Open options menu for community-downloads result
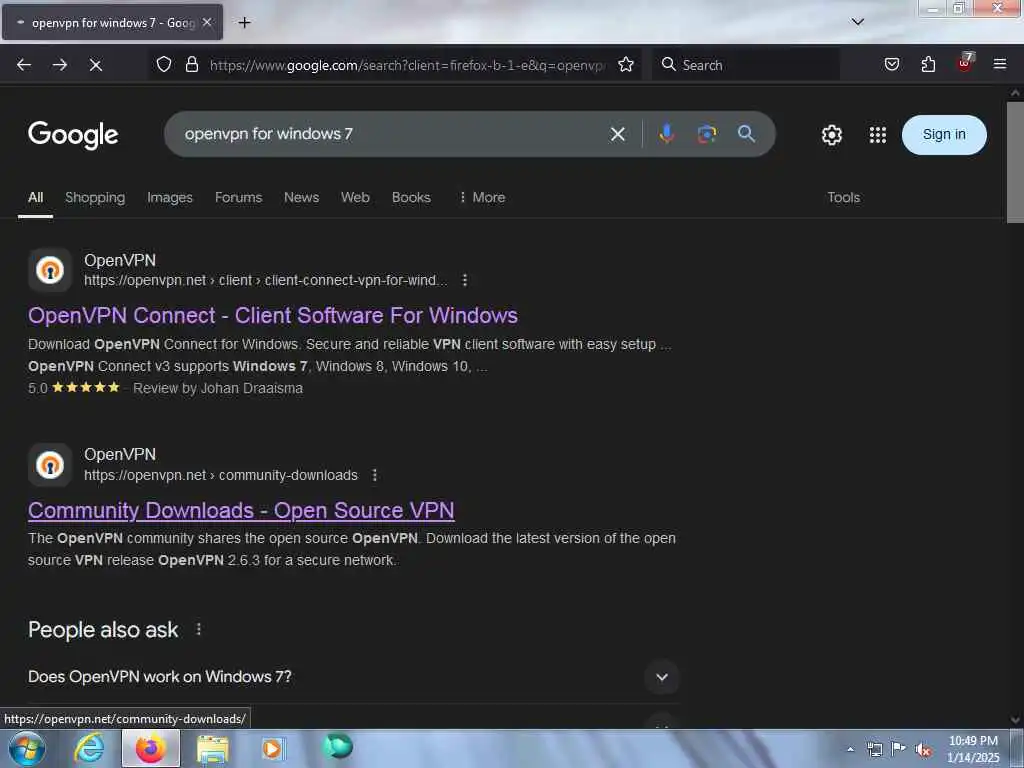The height and width of the screenshot is (768, 1024). point(374,475)
